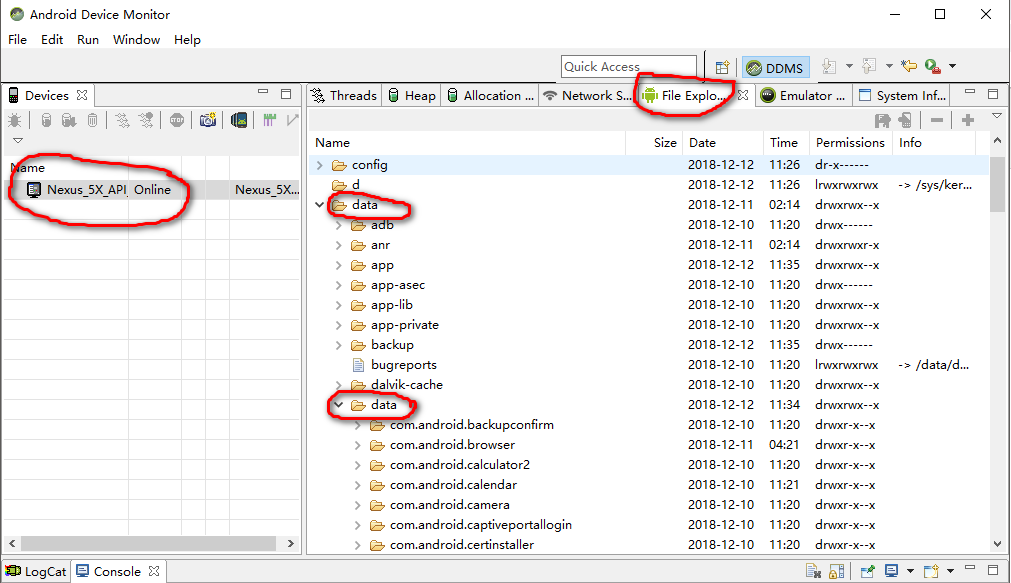The image size is (1011, 583).
Task: Switch to the Emulator Control tab
Action: coord(803,95)
